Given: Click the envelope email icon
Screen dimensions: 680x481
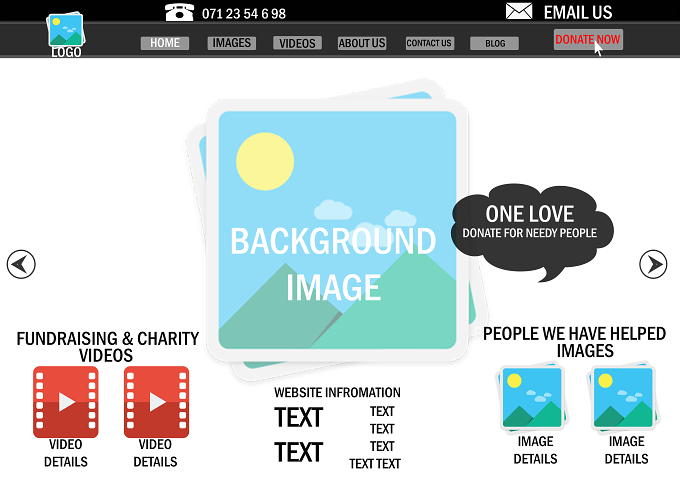Looking at the screenshot, I should (x=519, y=11).
